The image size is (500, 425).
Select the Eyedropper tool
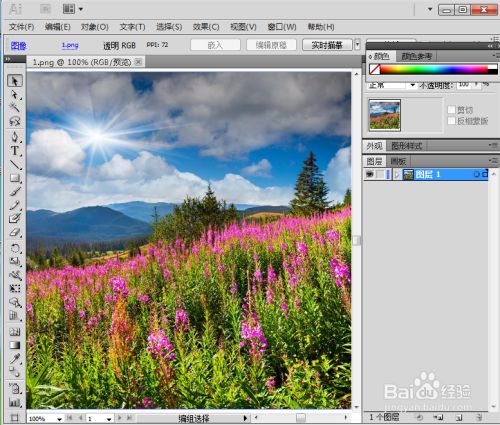[15, 359]
